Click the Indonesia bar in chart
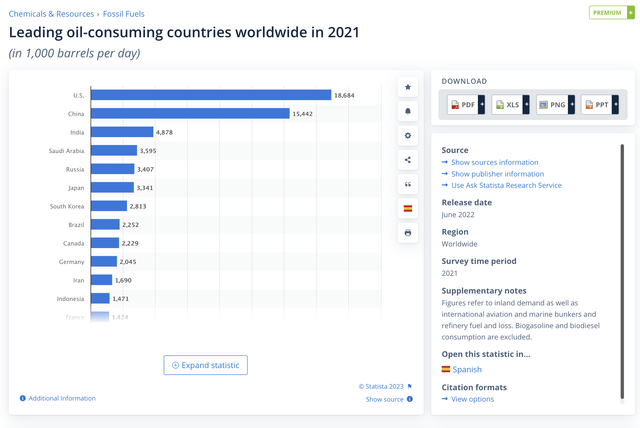This screenshot has height=428, width=640. pyautogui.click(x=100, y=299)
